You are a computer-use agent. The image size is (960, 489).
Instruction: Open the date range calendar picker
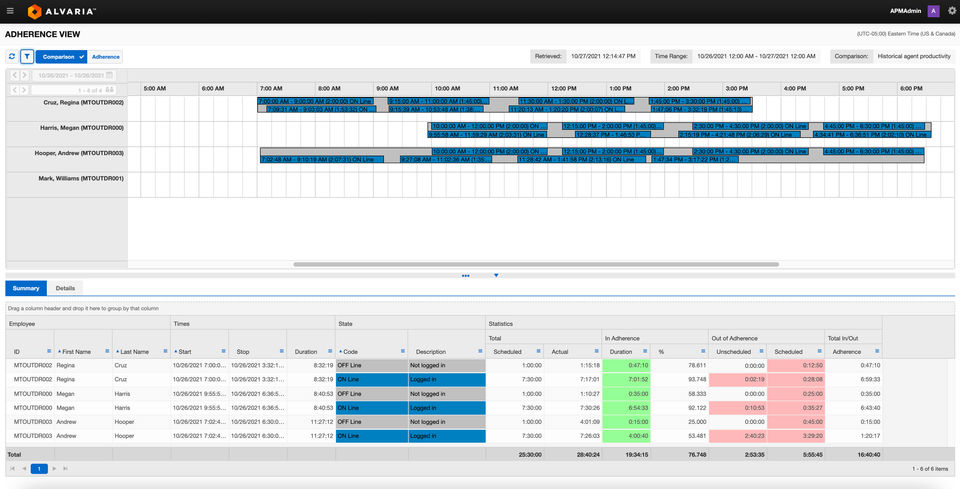point(110,75)
